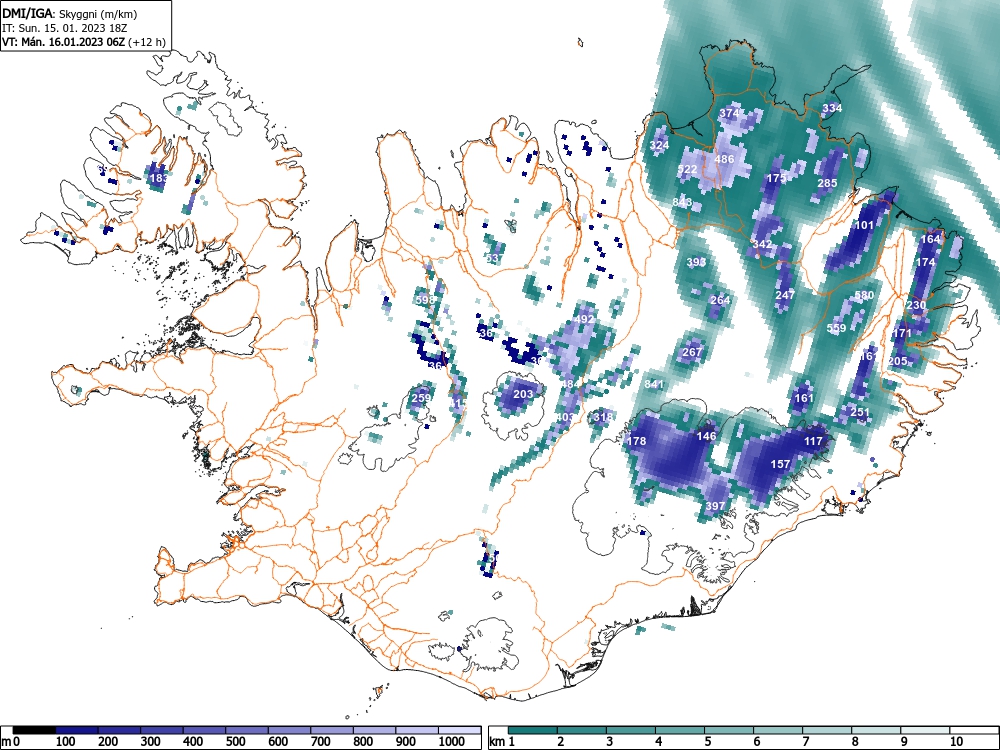Screen dimensions: 1000x750
Task: Select the map value 522
Action: tap(688, 170)
